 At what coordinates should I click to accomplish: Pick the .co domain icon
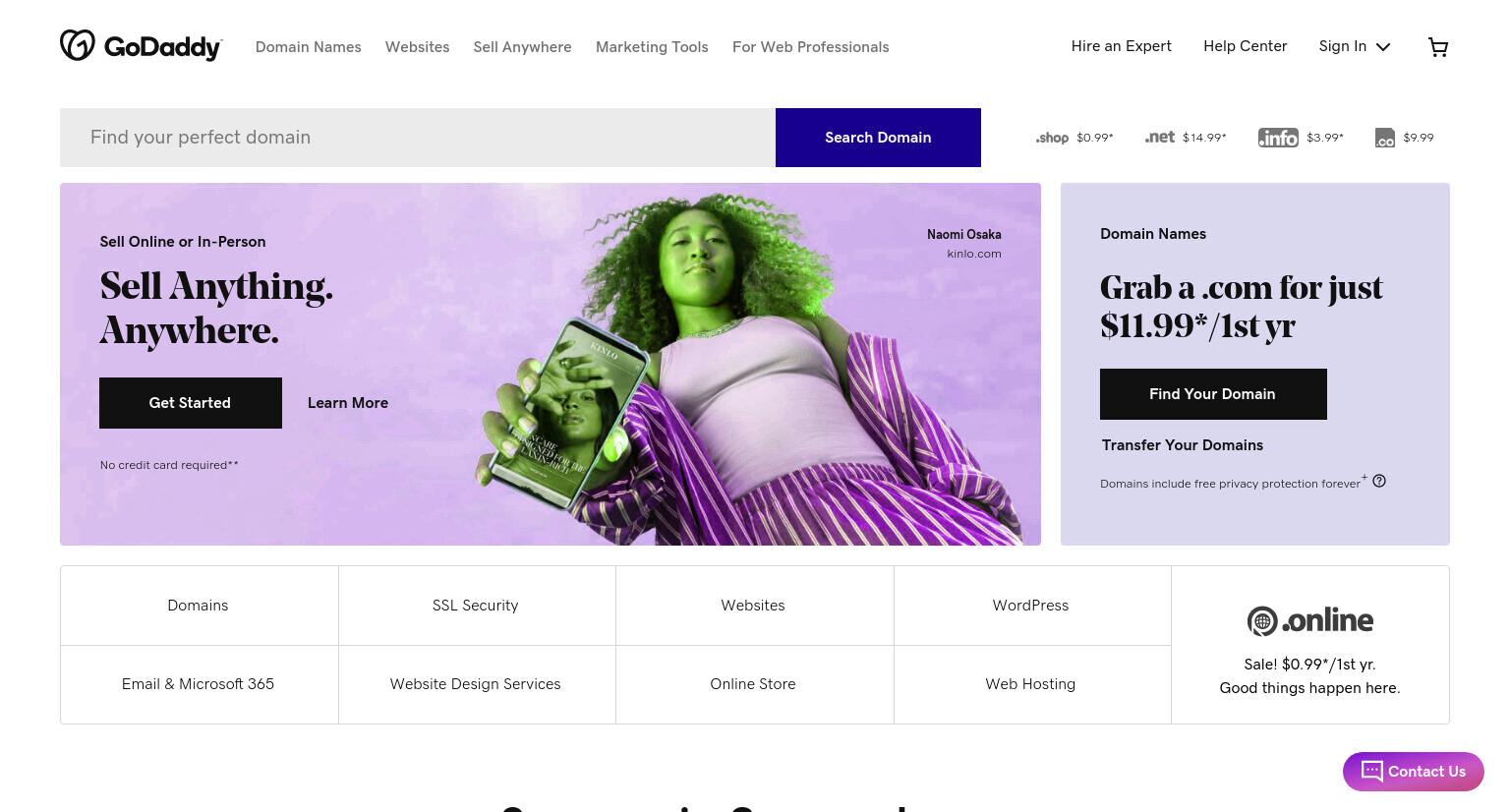[1384, 138]
